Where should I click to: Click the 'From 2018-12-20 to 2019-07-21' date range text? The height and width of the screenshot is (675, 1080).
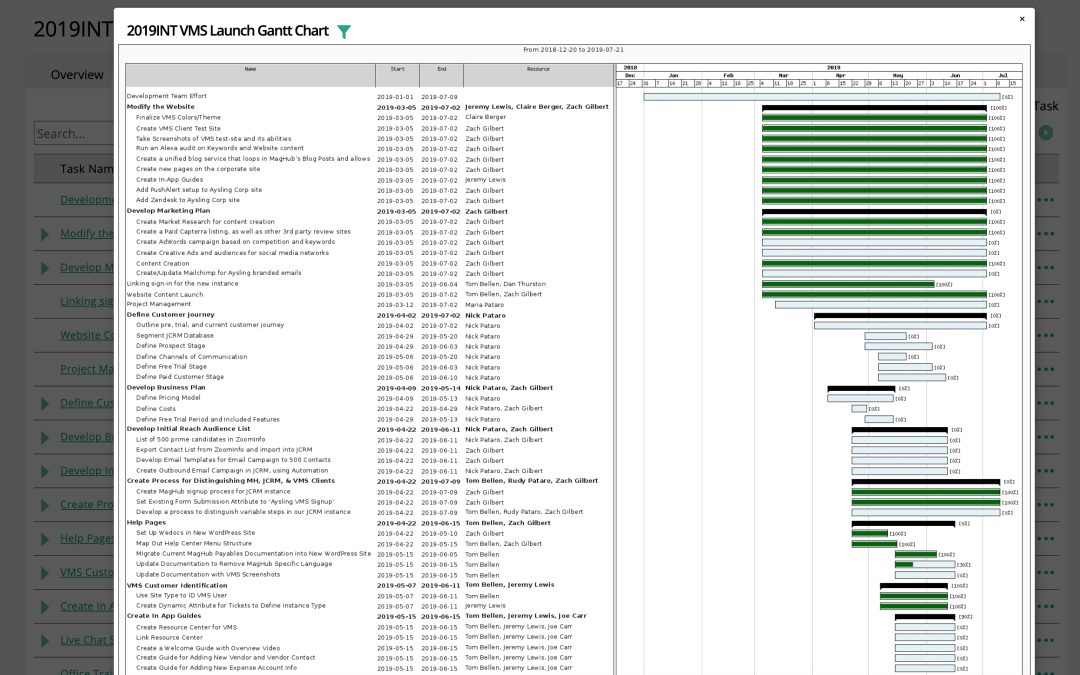pyautogui.click(x=574, y=50)
